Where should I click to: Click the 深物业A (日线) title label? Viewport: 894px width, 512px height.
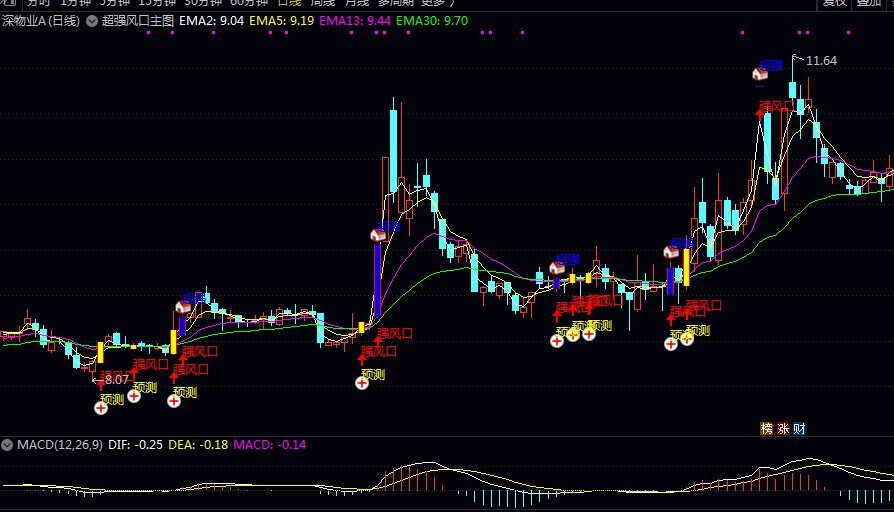[x=40, y=21]
